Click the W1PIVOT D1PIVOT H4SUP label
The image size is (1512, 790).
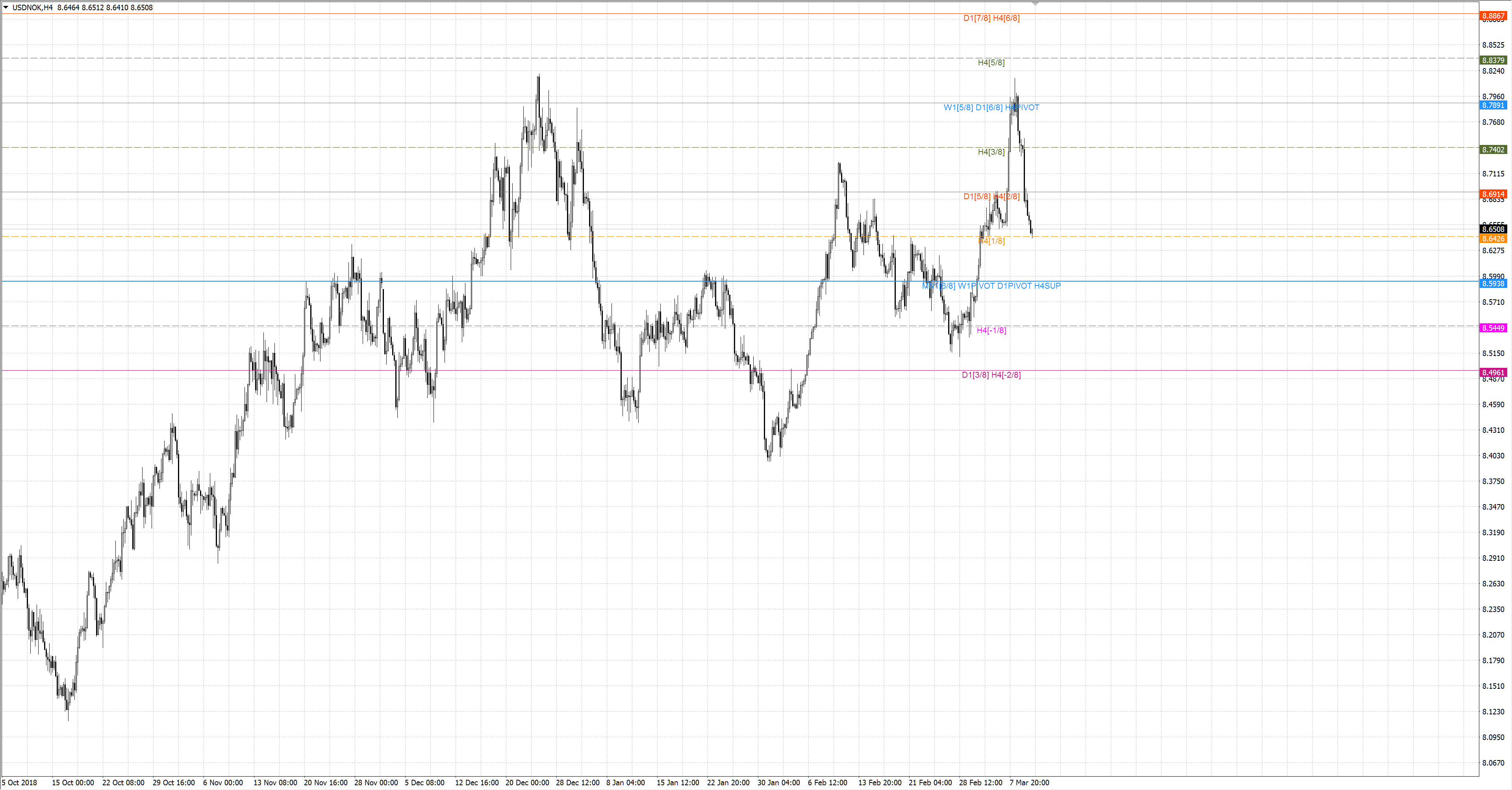(1009, 286)
